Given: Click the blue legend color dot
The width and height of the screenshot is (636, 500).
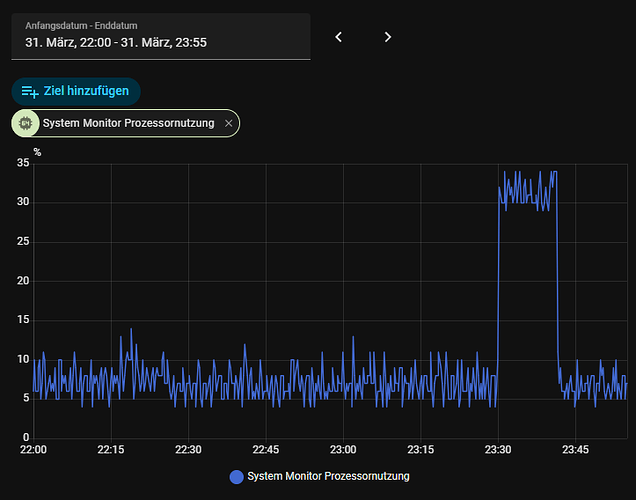Looking at the screenshot, I should [236, 477].
